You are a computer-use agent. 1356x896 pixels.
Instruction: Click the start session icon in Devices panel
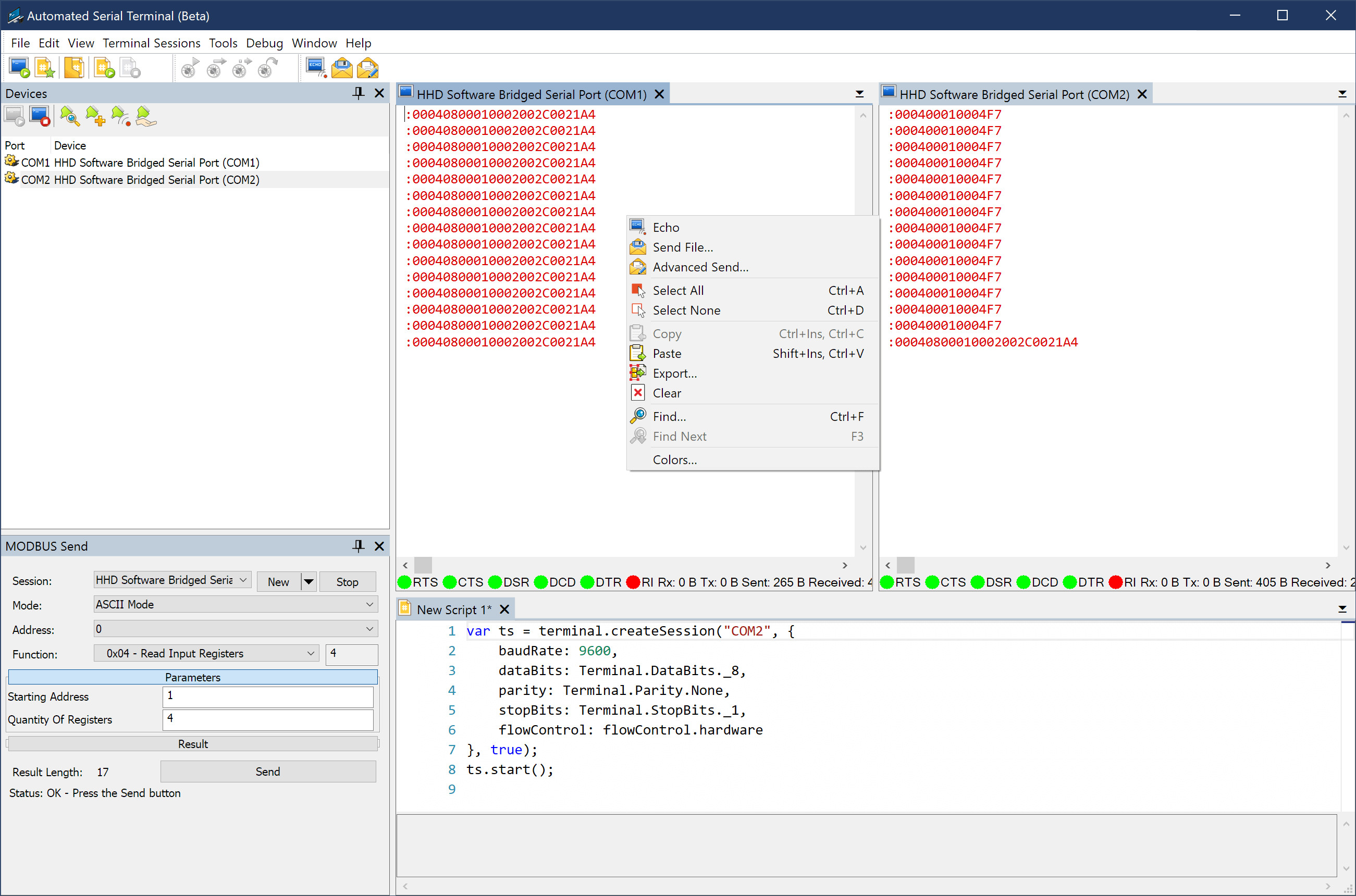14,117
